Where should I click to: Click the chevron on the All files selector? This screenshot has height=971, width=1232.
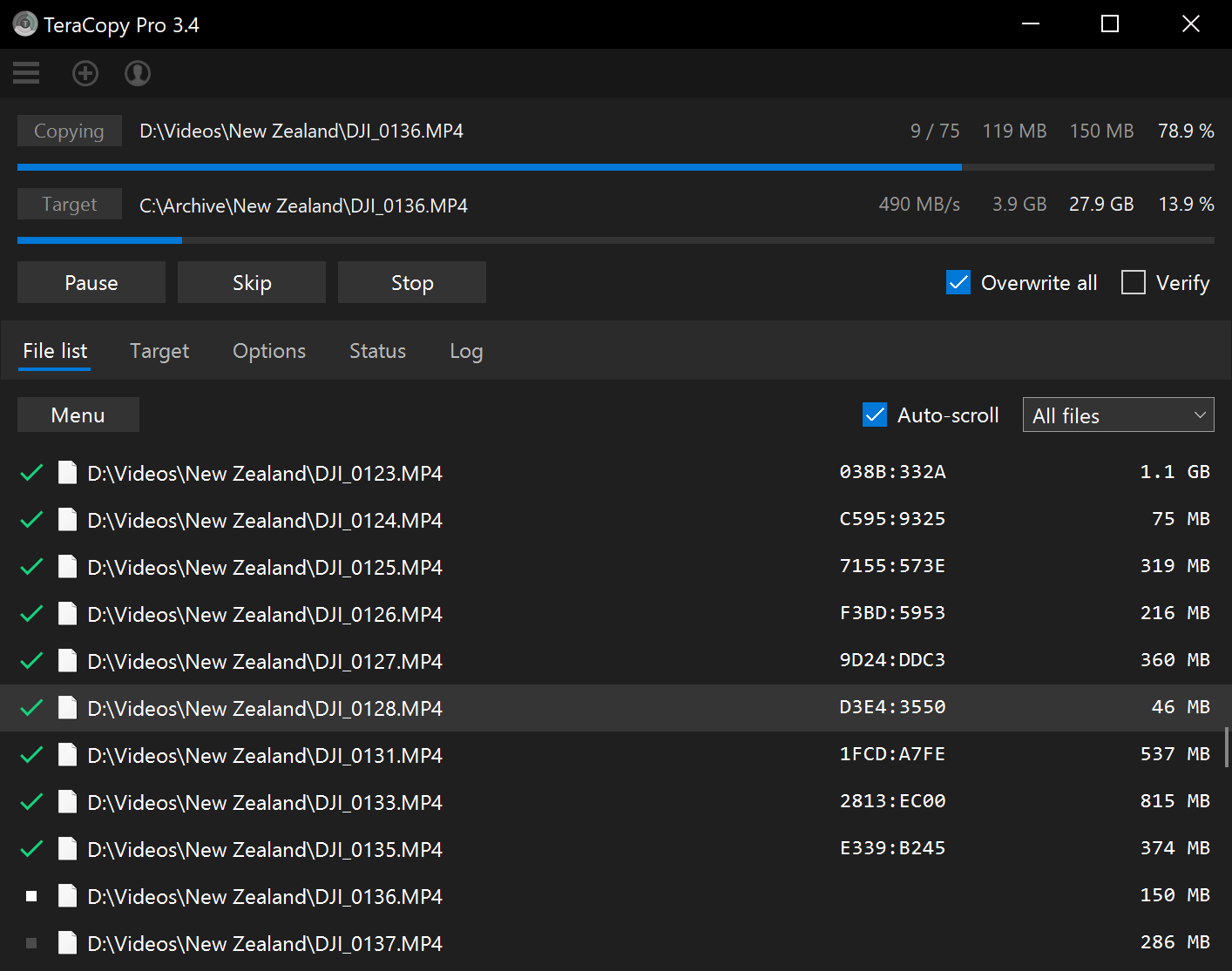tap(1199, 415)
